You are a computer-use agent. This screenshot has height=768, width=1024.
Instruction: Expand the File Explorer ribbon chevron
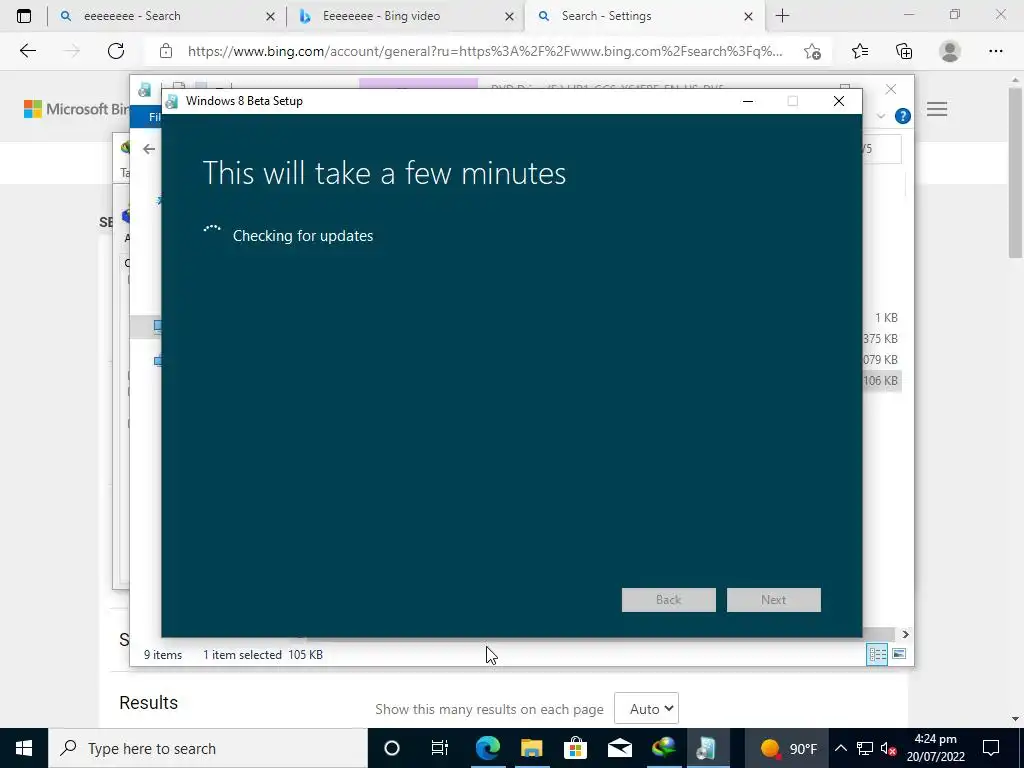pos(880,116)
